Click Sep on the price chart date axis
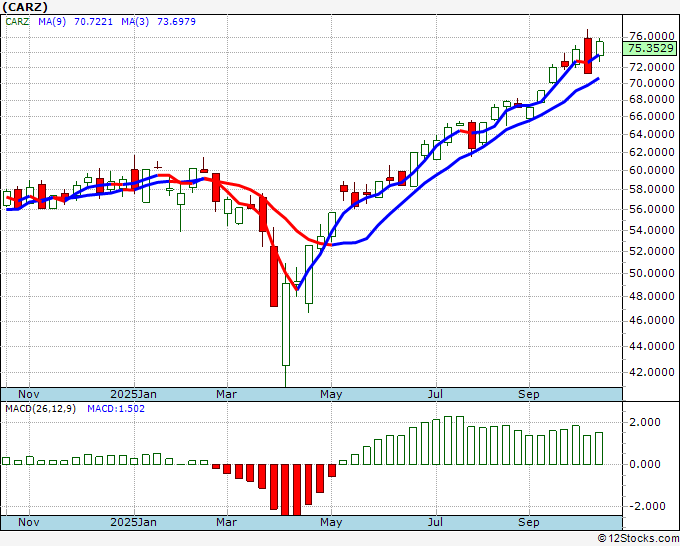 click(529, 394)
